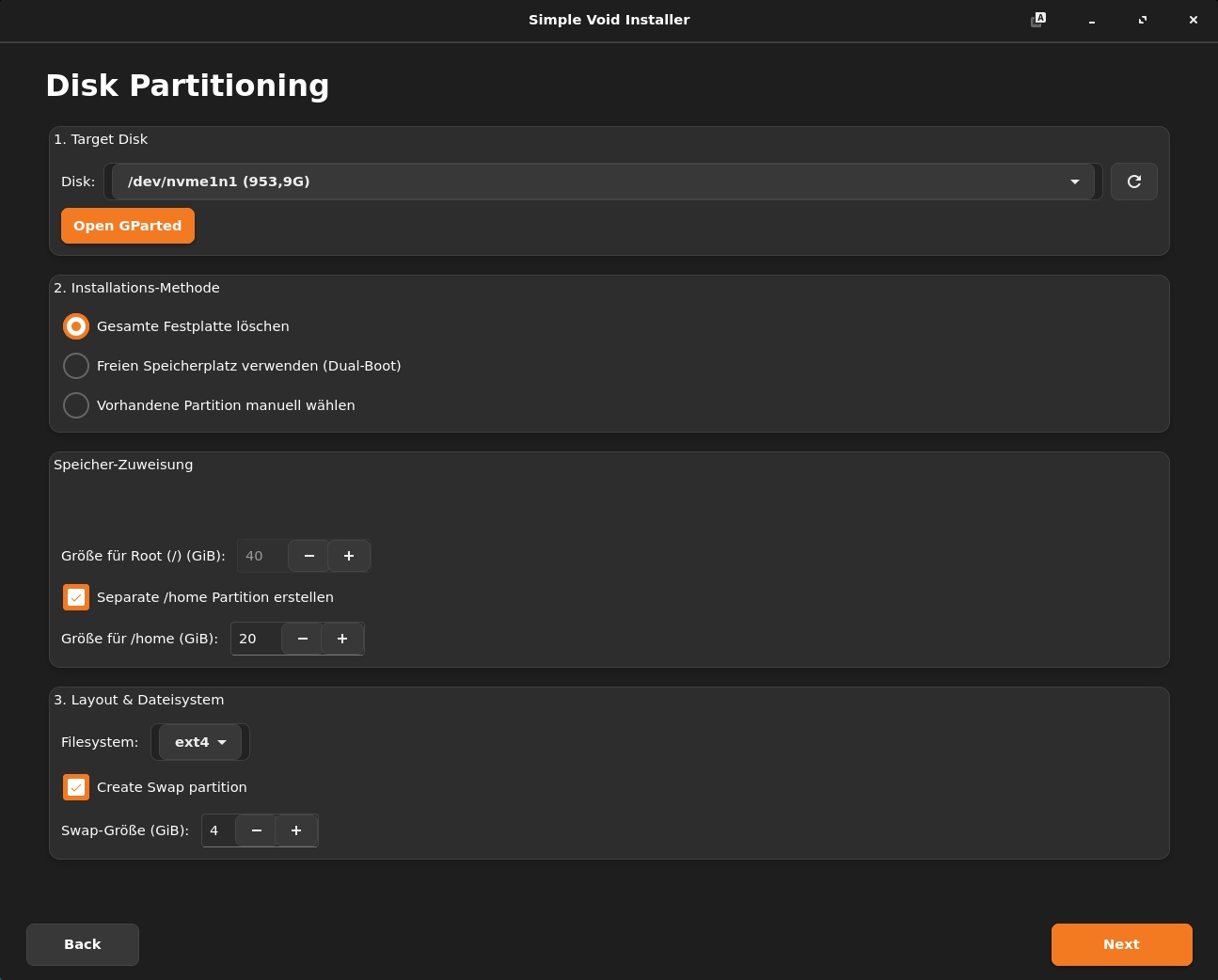Choose Freien Speicherplatz verwenden (Dual-Boot)
Viewport: 1218px width, 980px height.
click(x=76, y=366)
